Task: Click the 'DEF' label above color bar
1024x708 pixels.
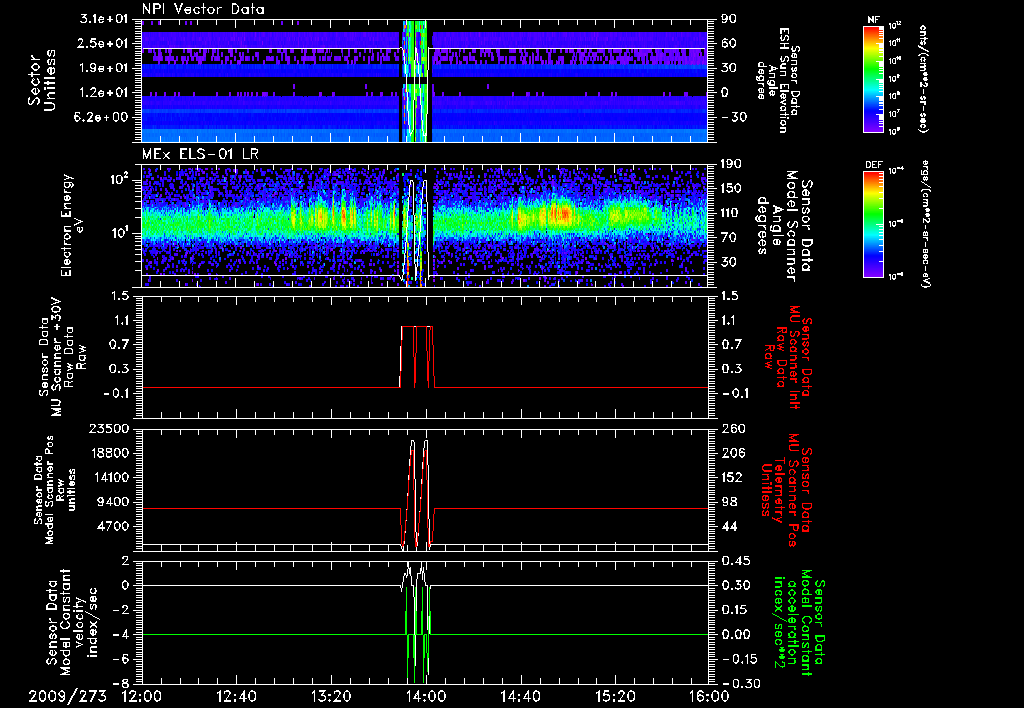Action: click(x=874, y=165)
